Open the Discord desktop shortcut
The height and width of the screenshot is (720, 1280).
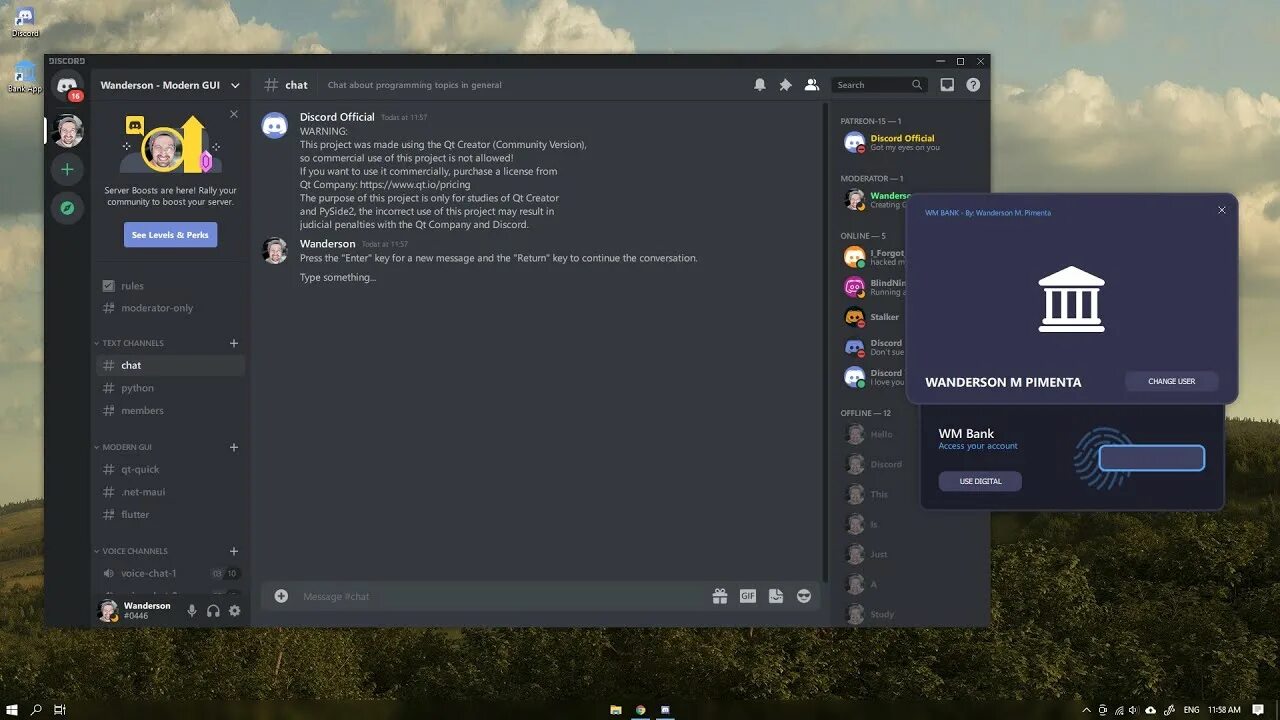[x=25, y=22]
